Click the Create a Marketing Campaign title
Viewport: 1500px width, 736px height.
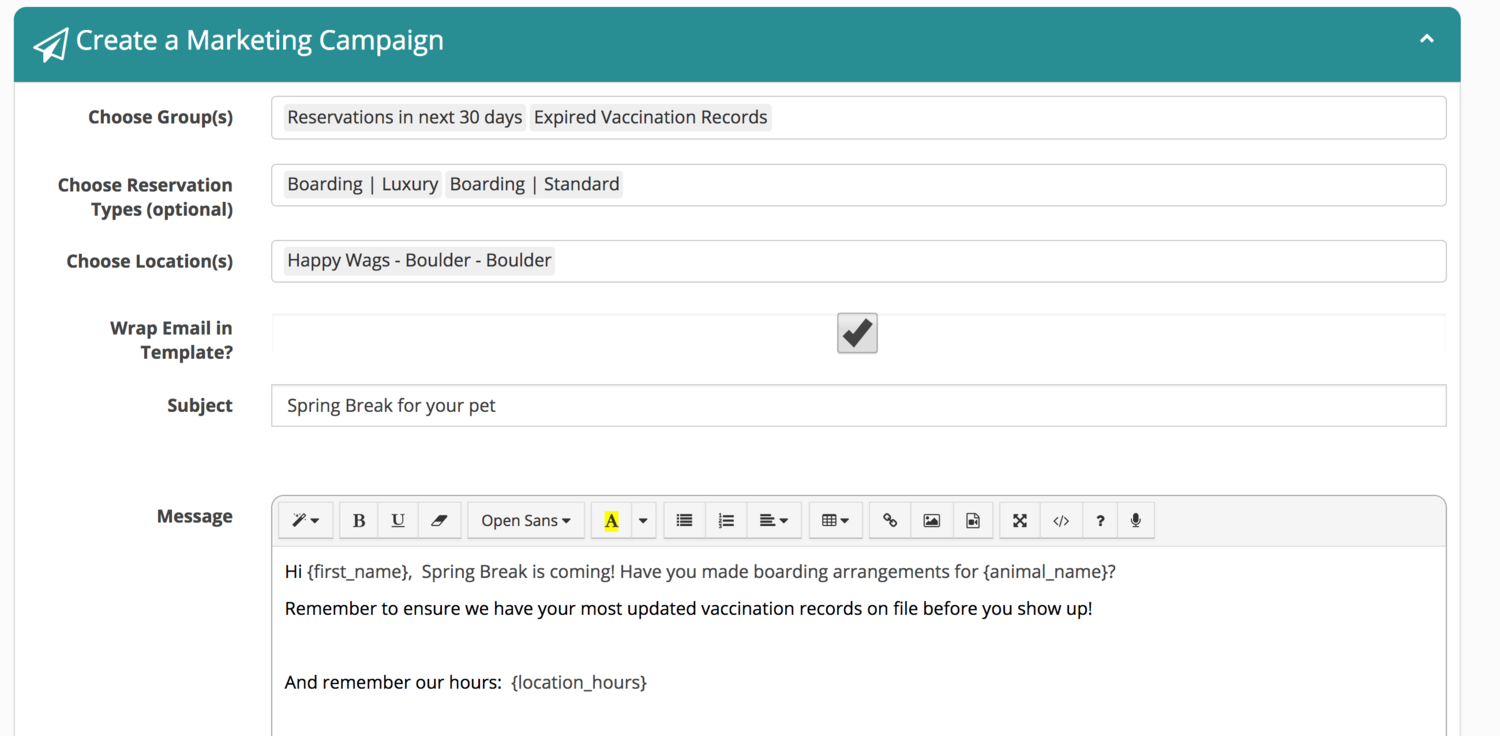(259, 40)
